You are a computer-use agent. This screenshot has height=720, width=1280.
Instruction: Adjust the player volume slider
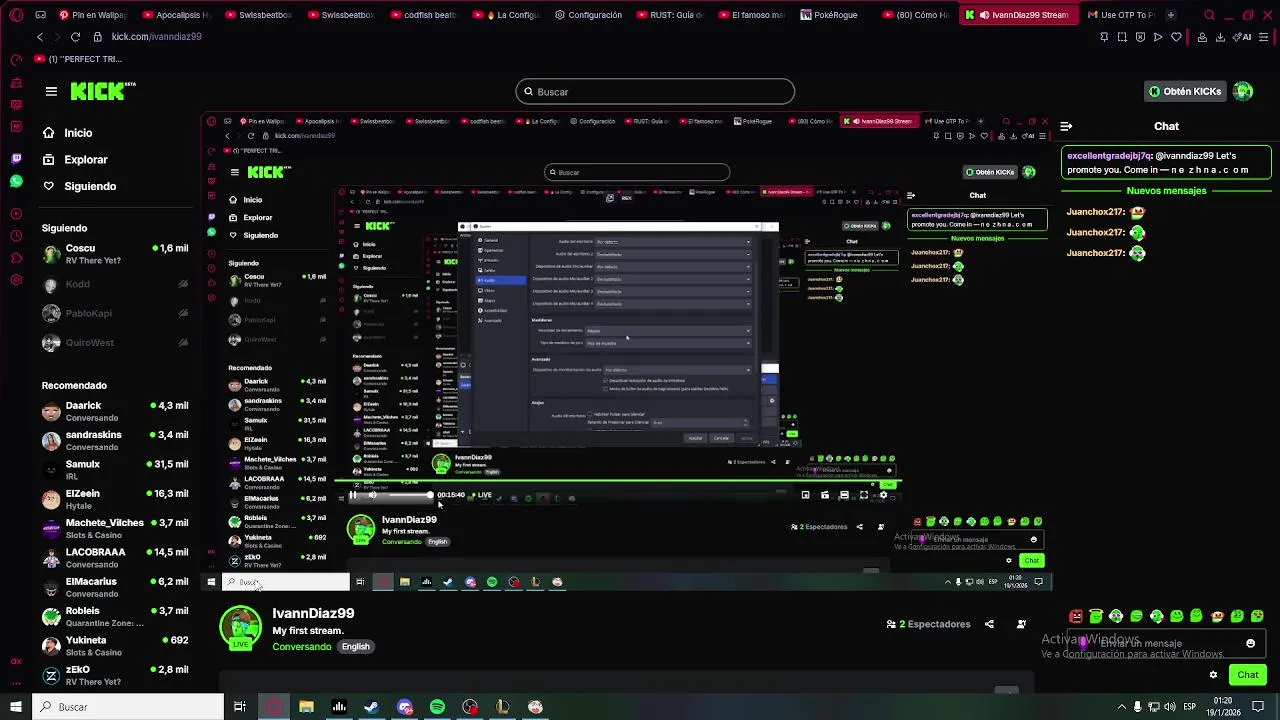point(410,495)
